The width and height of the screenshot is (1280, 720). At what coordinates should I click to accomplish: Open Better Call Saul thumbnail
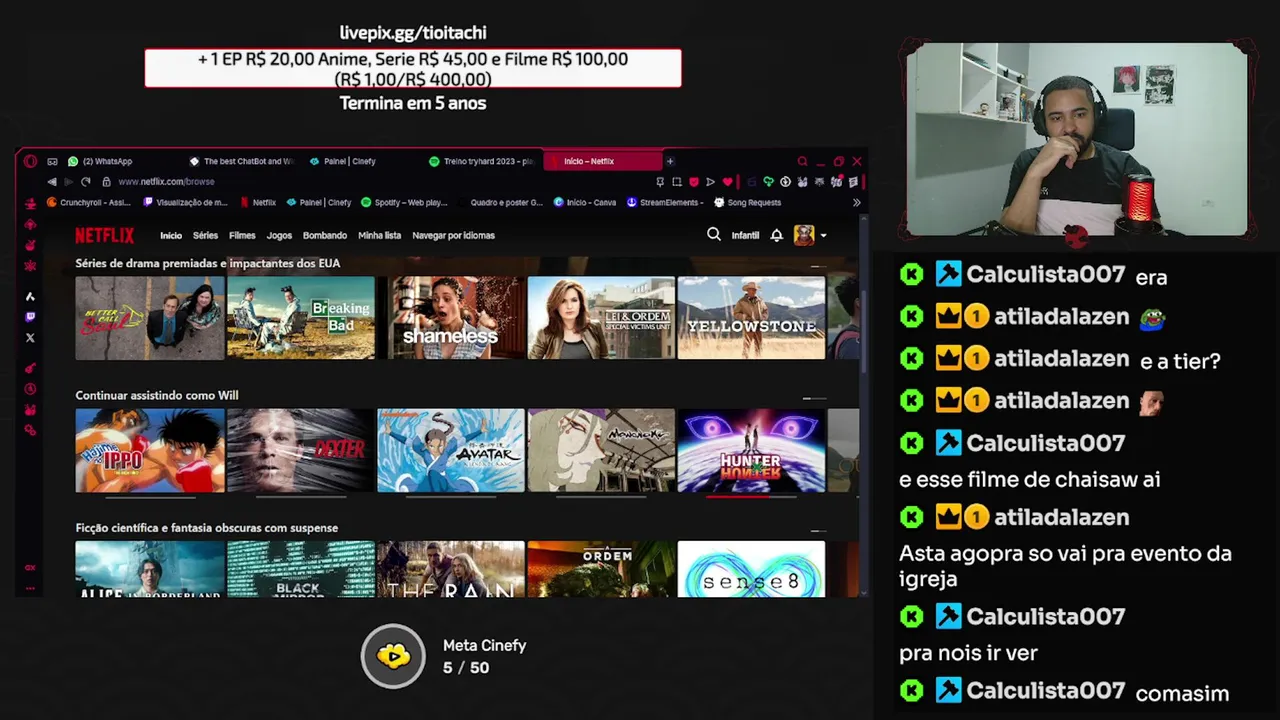coord(150,318)
